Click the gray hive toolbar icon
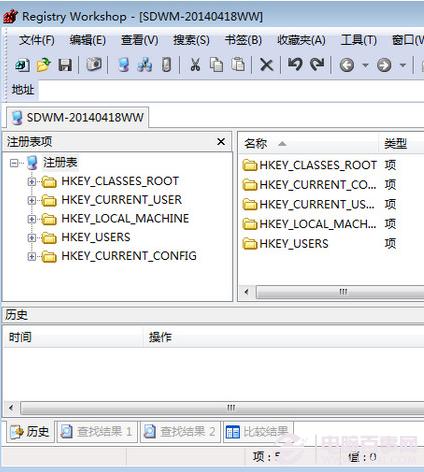This screenshot has height=472, width=424. pos(166,65)
